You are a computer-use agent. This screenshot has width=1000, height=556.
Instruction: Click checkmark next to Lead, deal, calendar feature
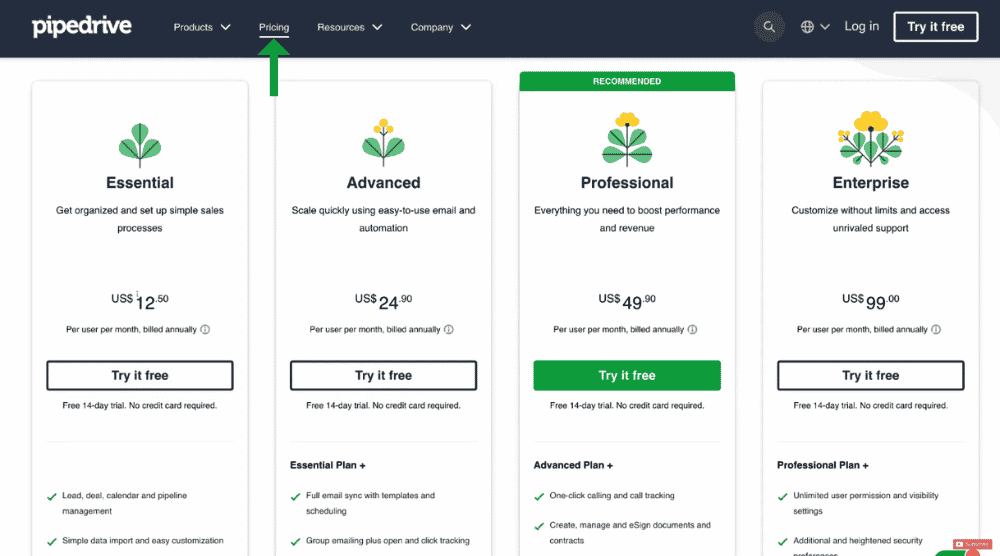(x=52, y=497)
